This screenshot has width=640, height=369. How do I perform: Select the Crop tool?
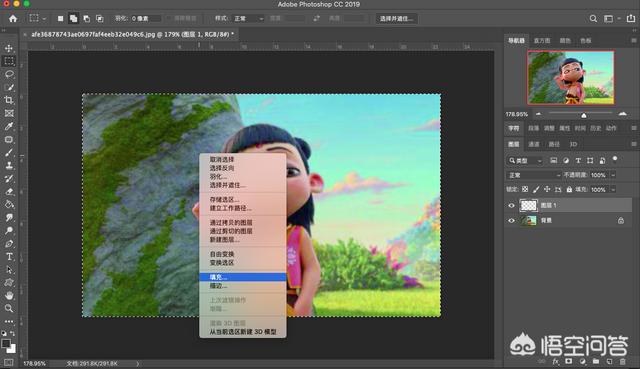click(x=9, y=100)
